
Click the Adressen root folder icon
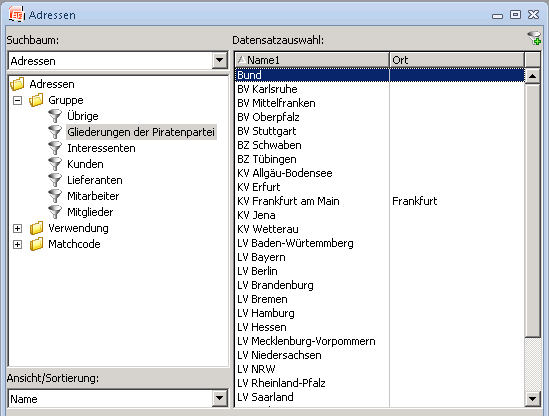(x=18, y=84)
